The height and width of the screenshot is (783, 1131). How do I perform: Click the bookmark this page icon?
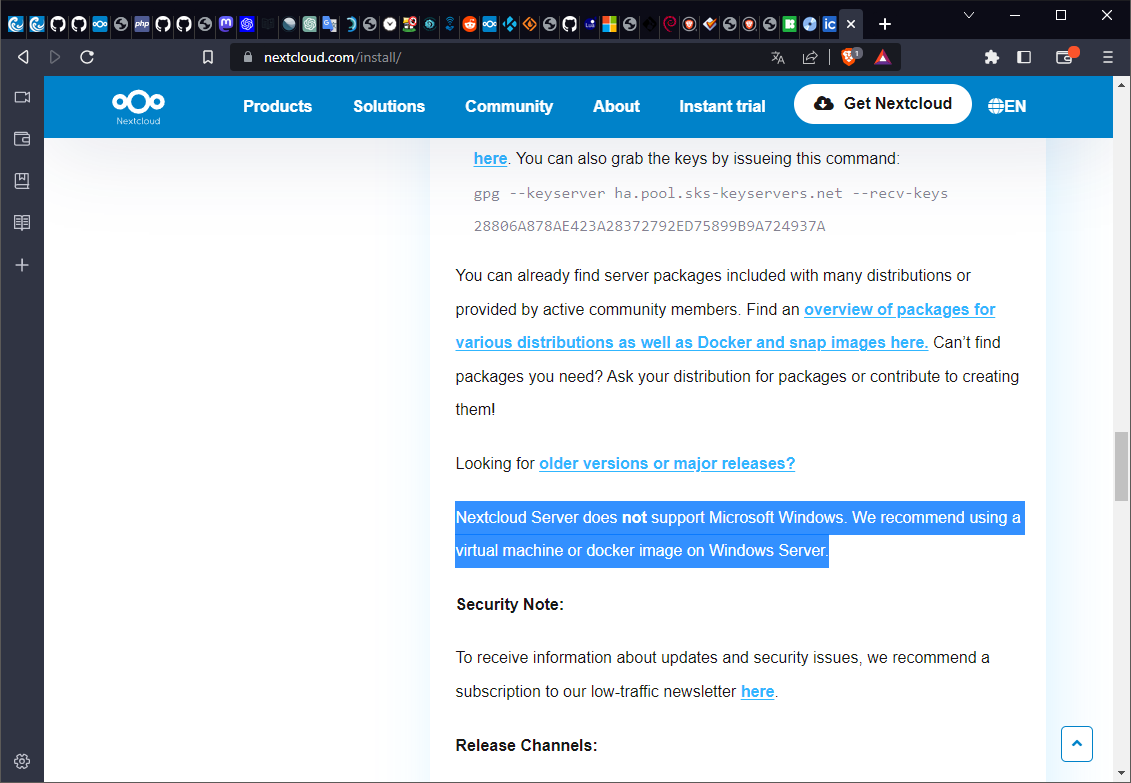click(x=208, y=57)
